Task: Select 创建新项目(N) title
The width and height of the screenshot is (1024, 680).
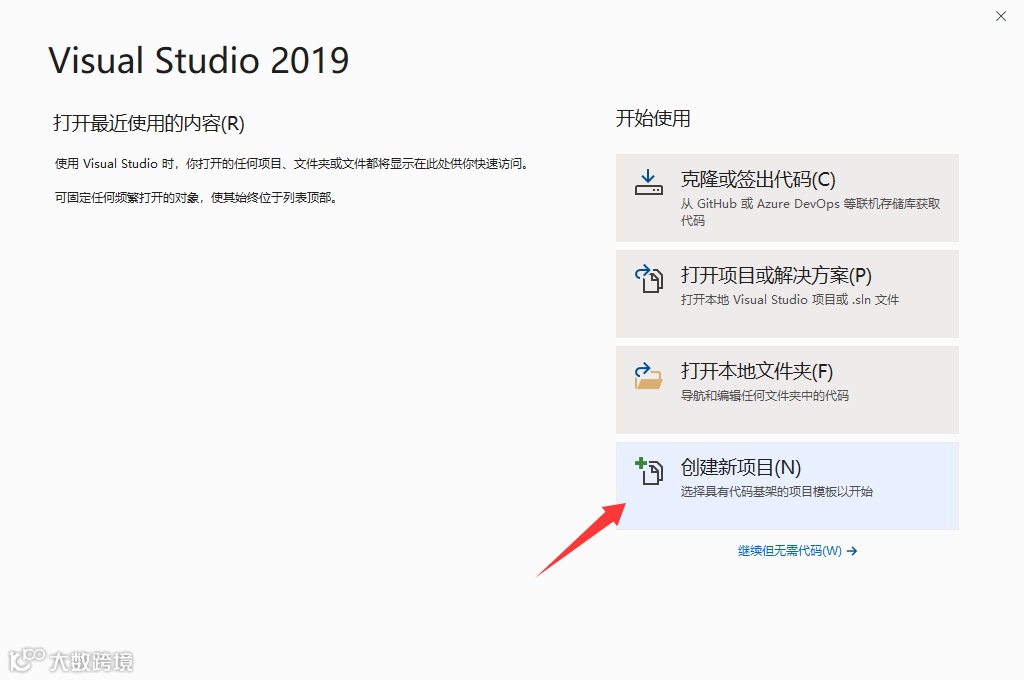Action: pyautogui.click(x=741, y=468)
